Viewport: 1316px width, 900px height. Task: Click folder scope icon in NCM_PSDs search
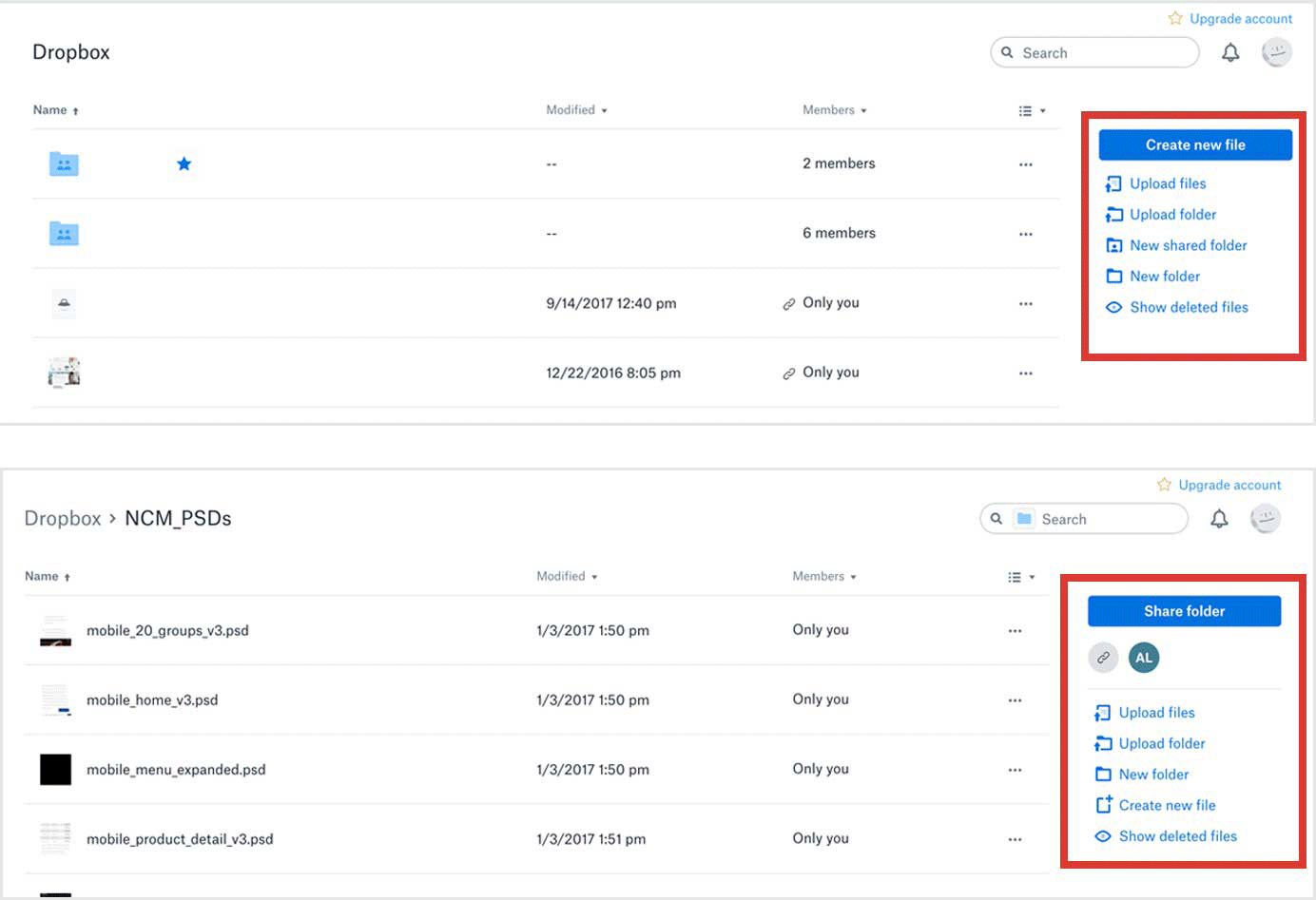click(1024, 518)
